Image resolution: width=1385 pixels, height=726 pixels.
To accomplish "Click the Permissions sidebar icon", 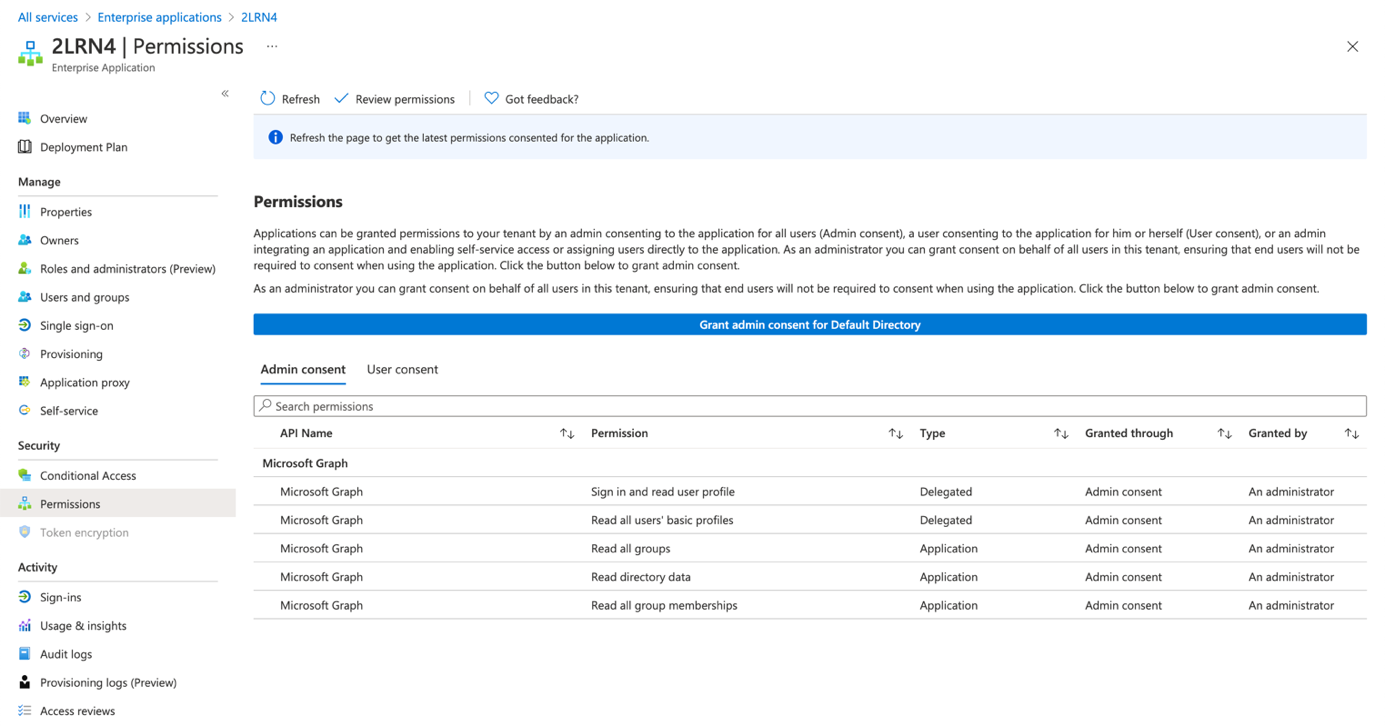I will tap(25, 503).
